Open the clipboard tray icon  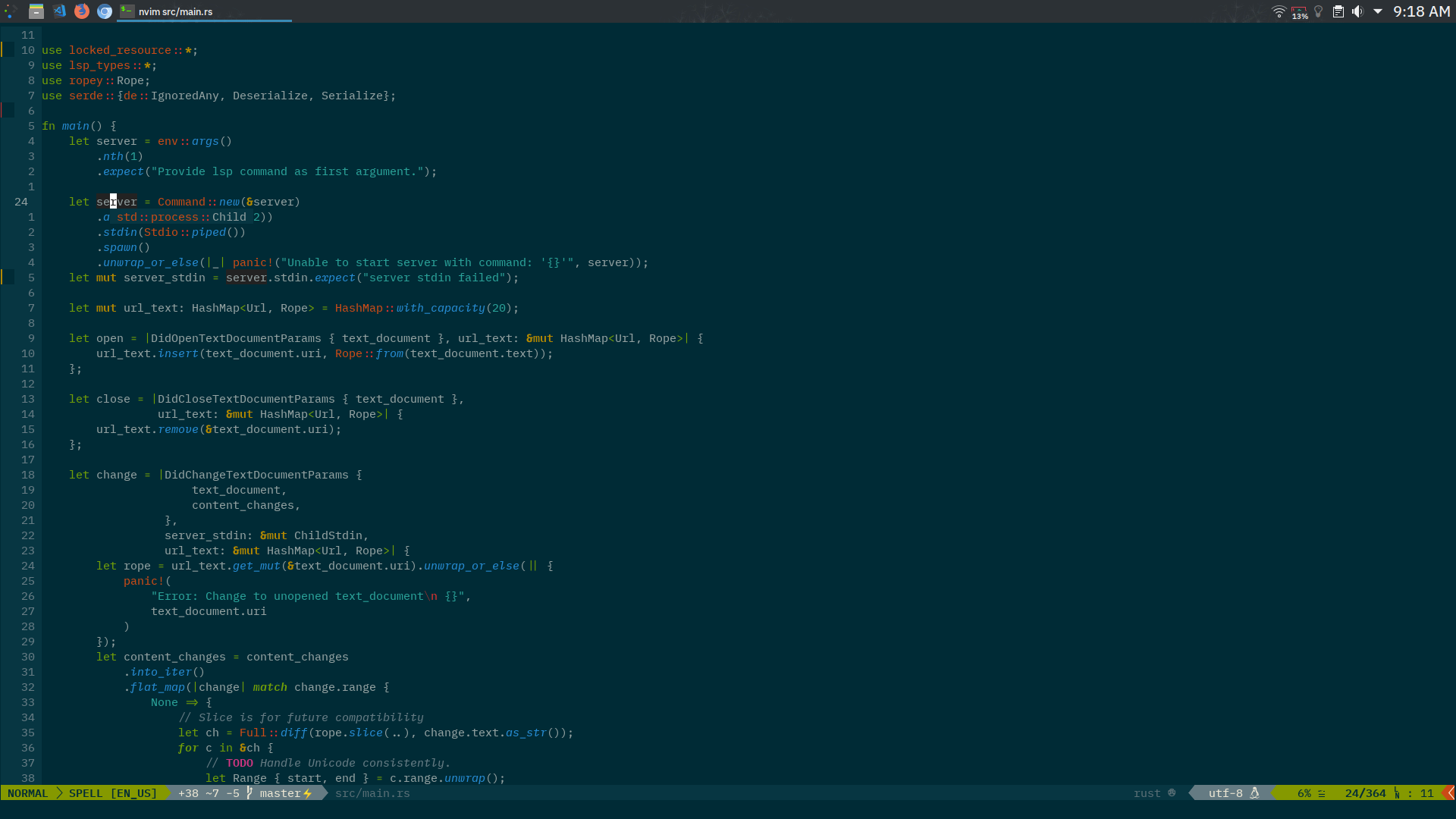(1338, 11)
